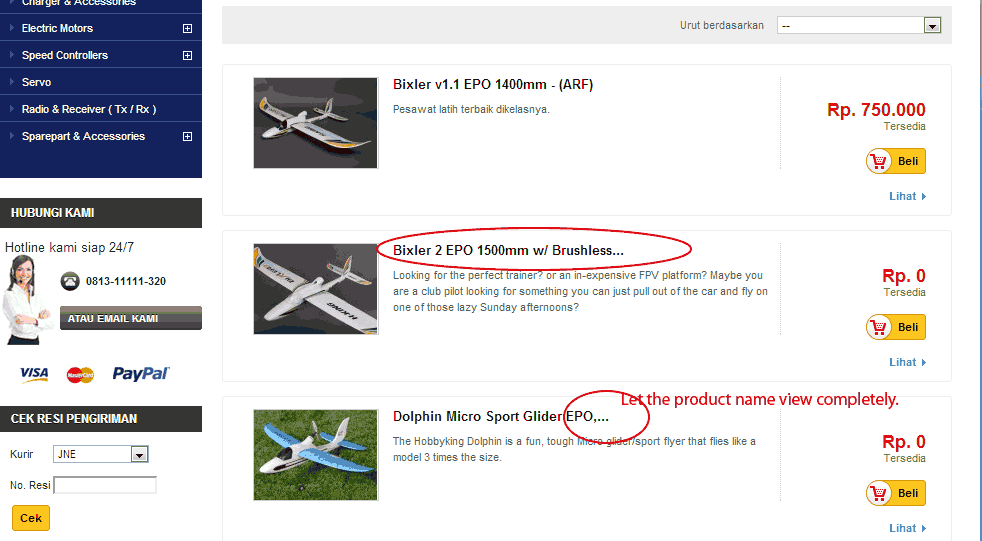Expand Sparepart & Accessories plus icon
Image resolution: width=982 pixels, height=541 pixels.
(x=187, y=136)
